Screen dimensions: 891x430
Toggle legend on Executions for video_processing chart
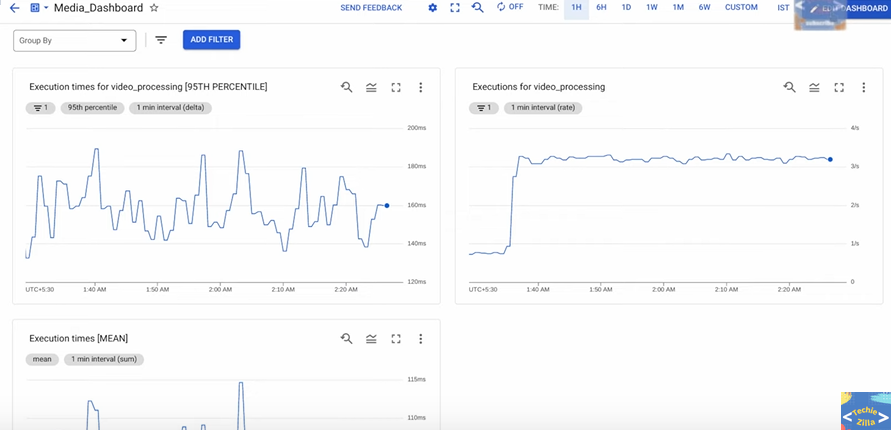(814, 87)
